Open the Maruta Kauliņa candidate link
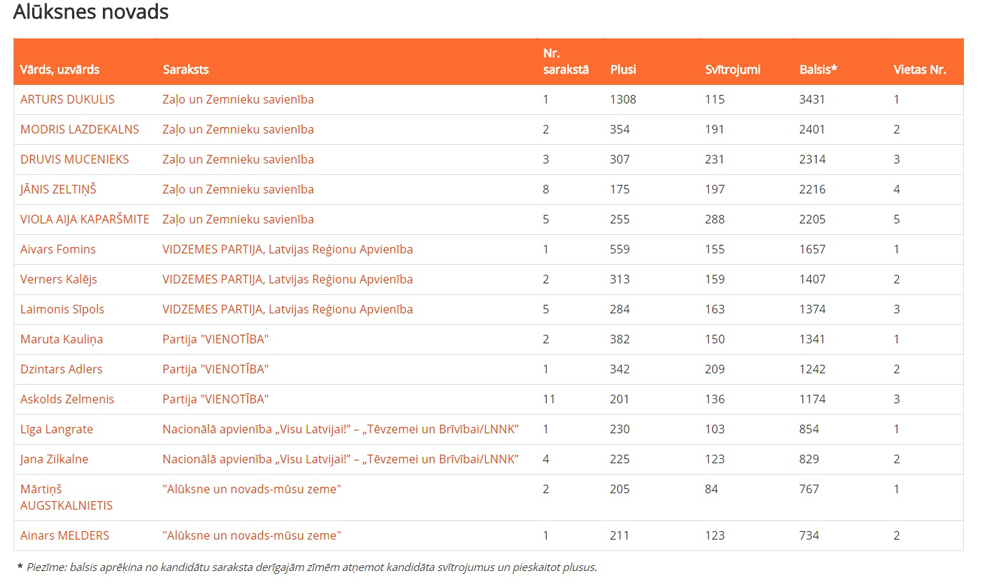This screenshot has height=586, width=981. 61,340
